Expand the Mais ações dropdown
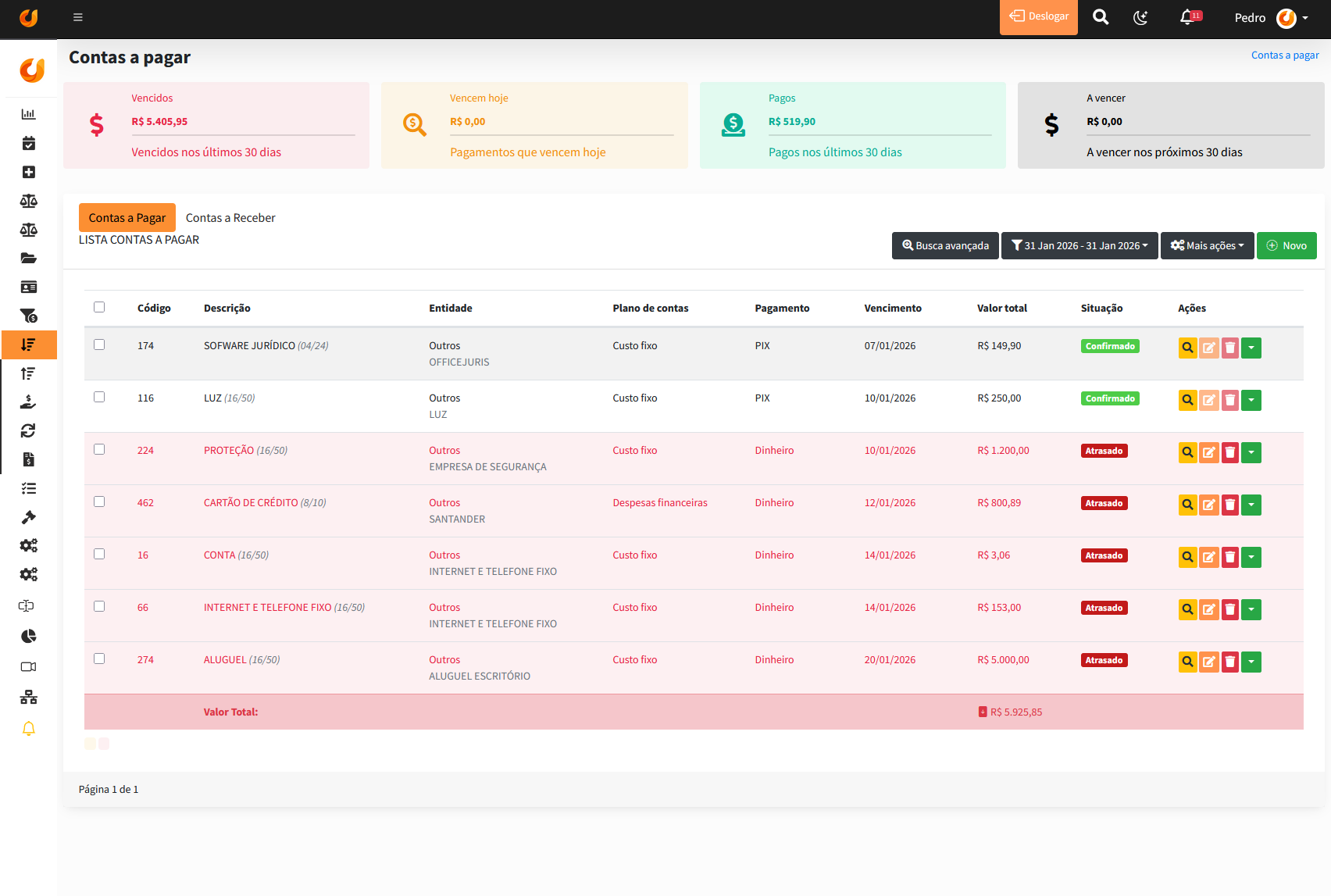This screenshot has width=1331, height=896. [1207, 245]
